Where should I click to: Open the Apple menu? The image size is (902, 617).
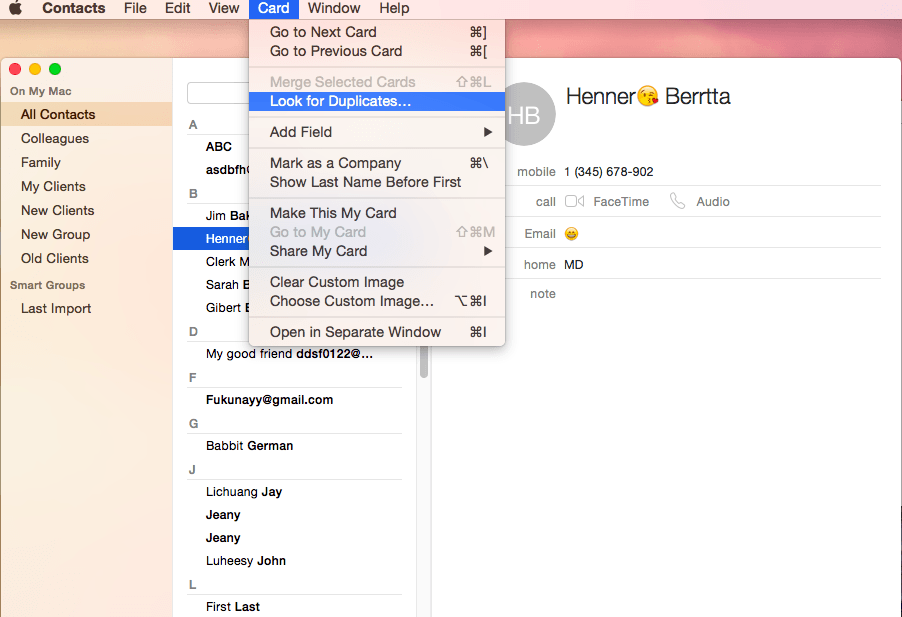(16, 8)
